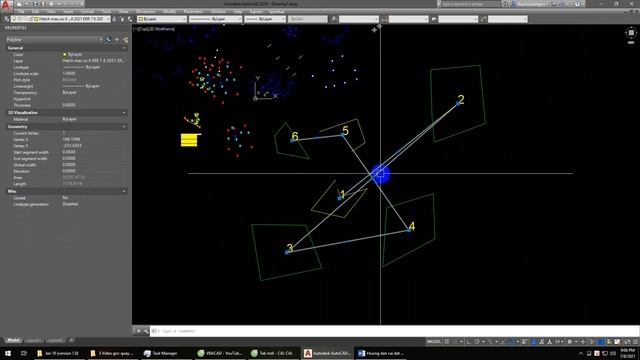Screen dimensions: 640x360
Task: Switch to VBACAD YouTube browser window in taskbar
Action: click(x=220, y=353)
